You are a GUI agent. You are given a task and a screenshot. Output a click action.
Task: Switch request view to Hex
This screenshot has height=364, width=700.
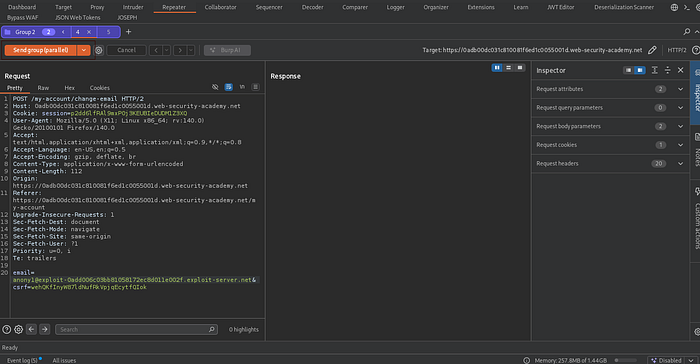(x=70, y=88)
